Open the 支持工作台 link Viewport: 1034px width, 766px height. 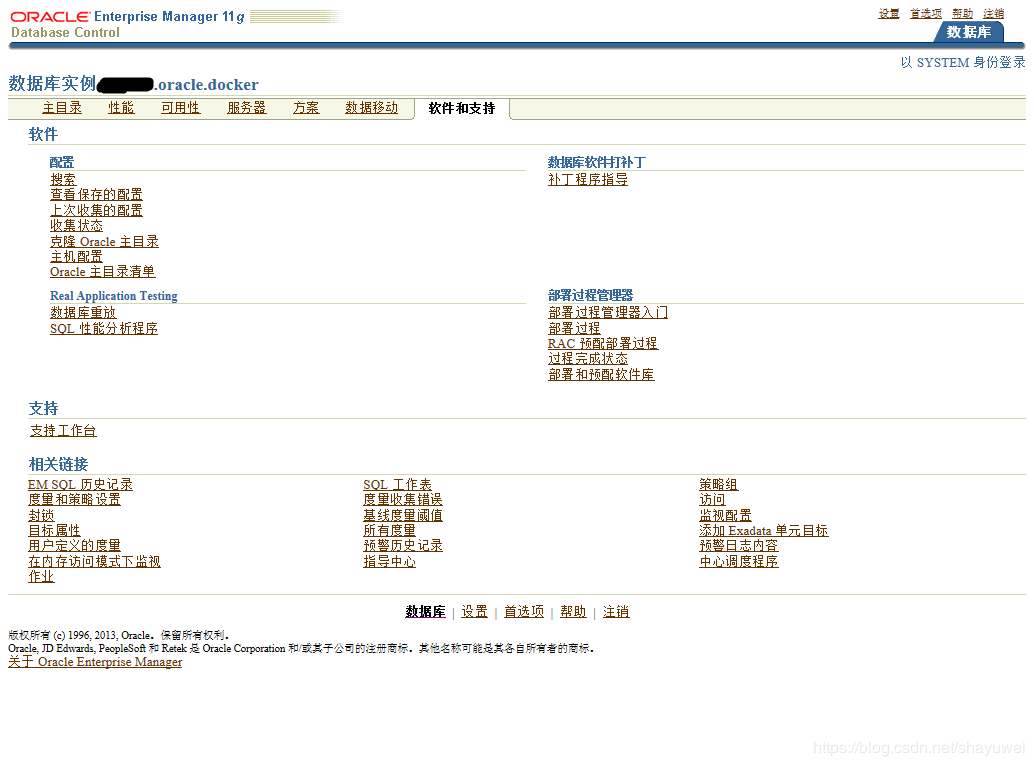tap(63, 430)
